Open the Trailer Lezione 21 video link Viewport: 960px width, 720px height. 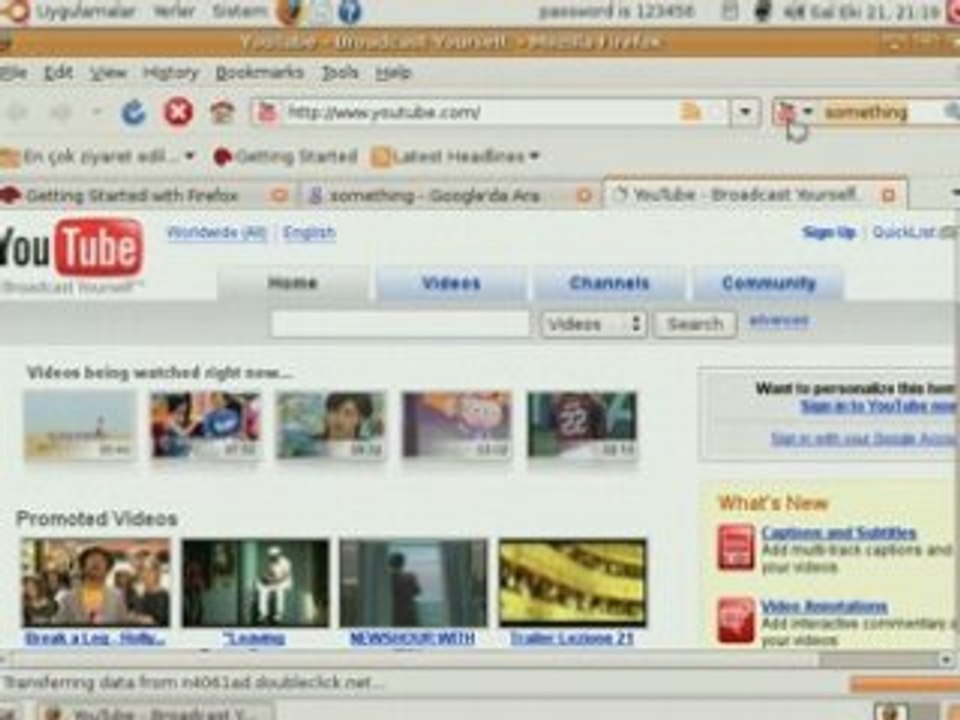(x=572, y=639)
